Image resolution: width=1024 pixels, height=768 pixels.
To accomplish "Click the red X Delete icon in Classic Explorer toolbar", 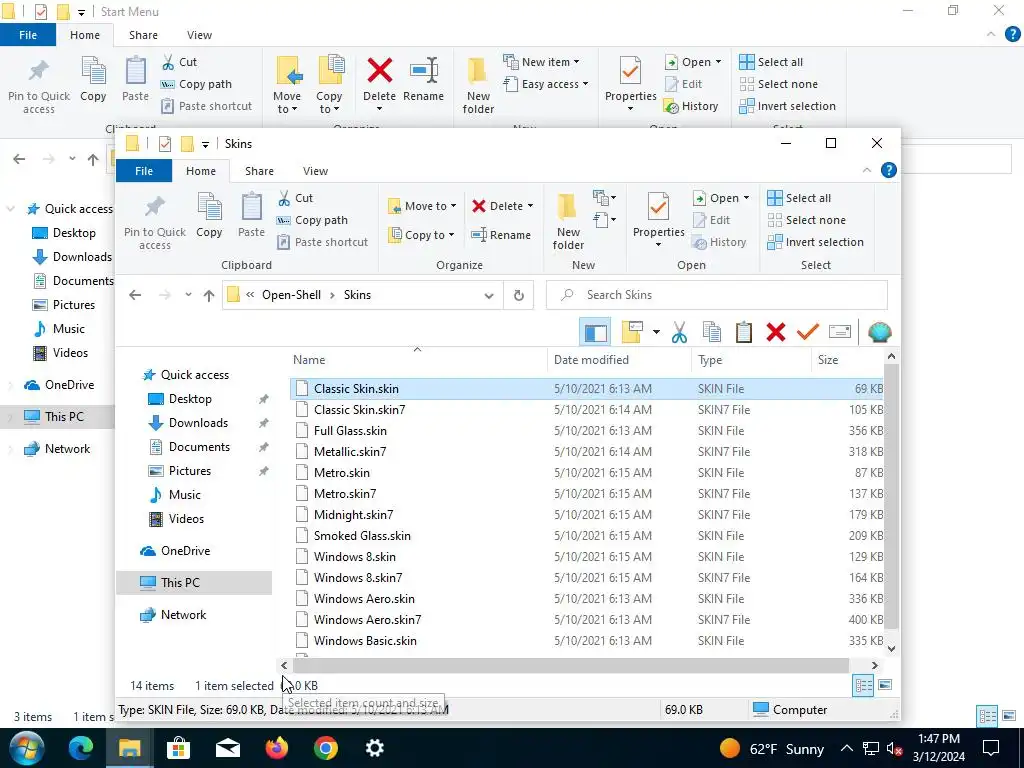I will [x=775, y=332].
